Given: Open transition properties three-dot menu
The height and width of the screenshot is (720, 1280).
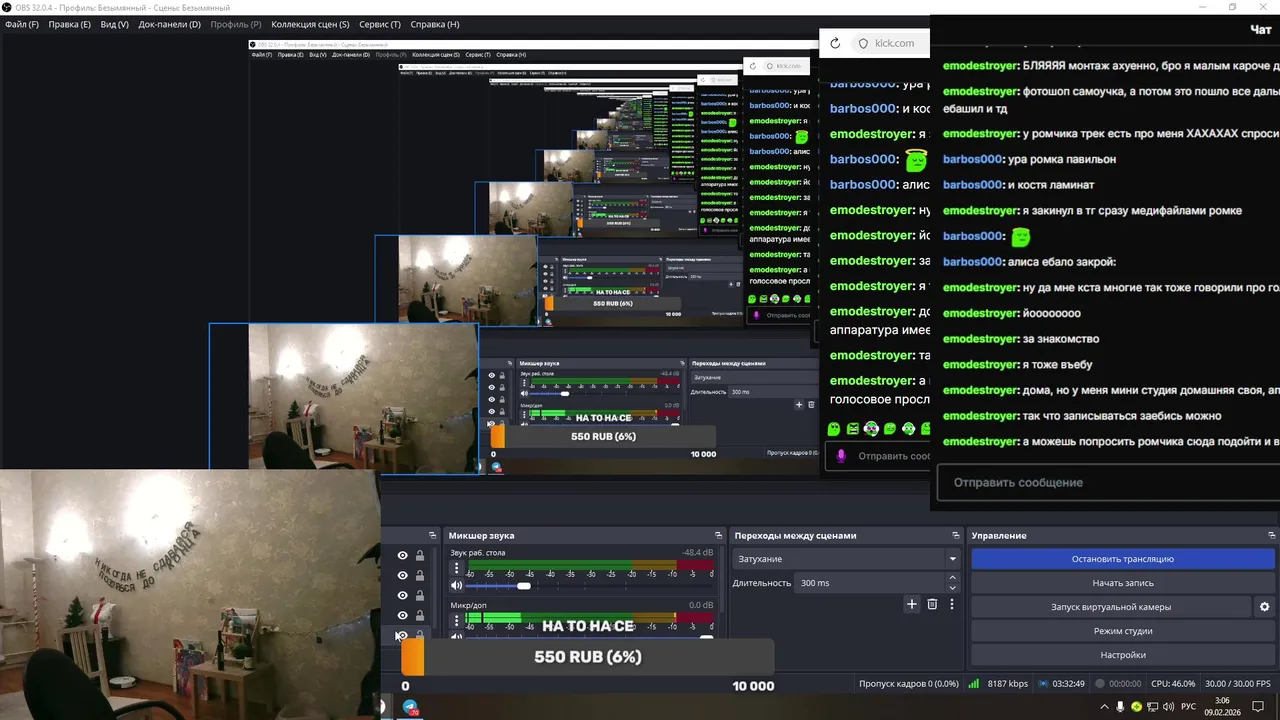Looking at the screenshot, I should tap(952, 604).
